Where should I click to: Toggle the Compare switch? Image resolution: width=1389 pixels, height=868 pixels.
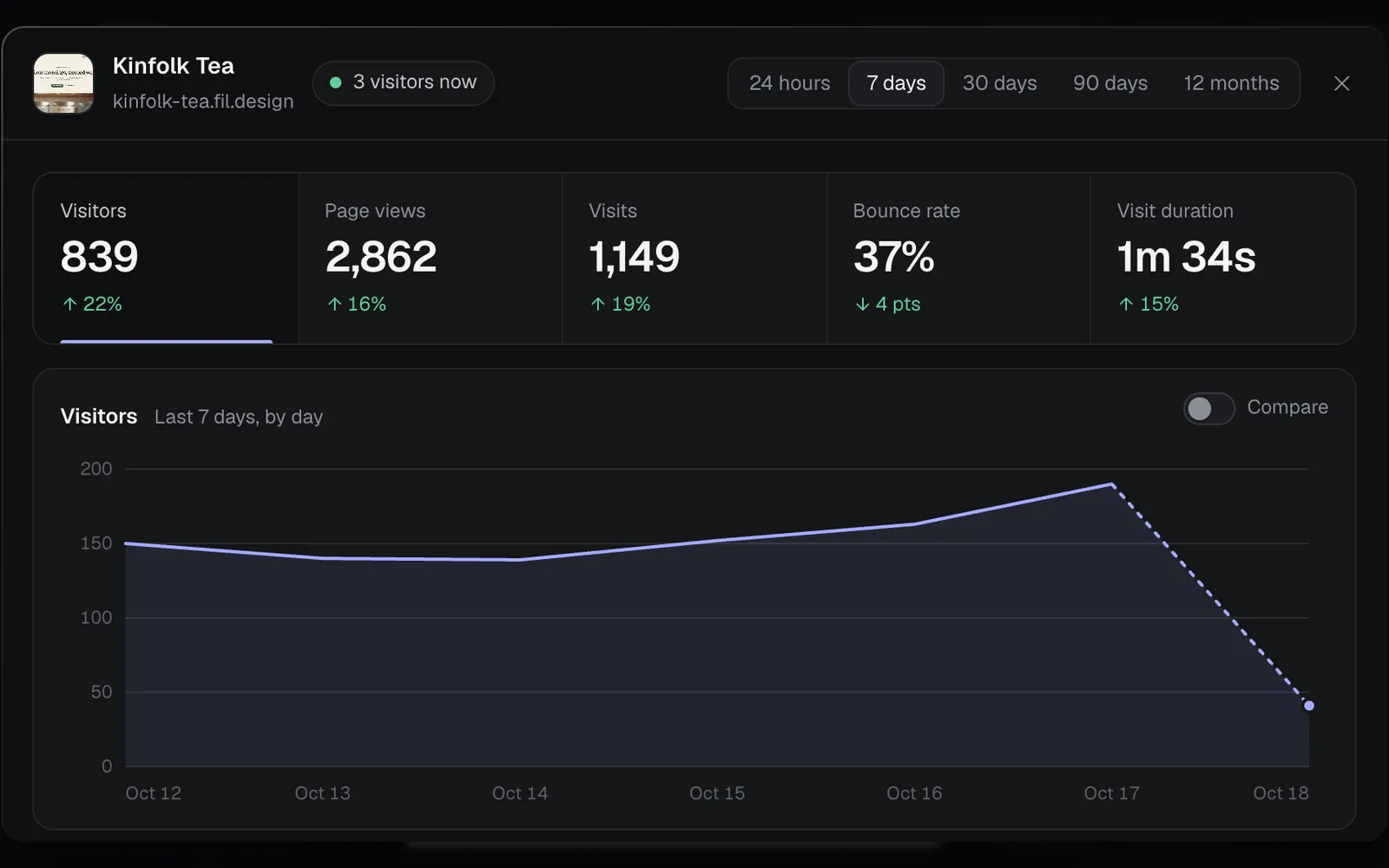[1208, 408]
